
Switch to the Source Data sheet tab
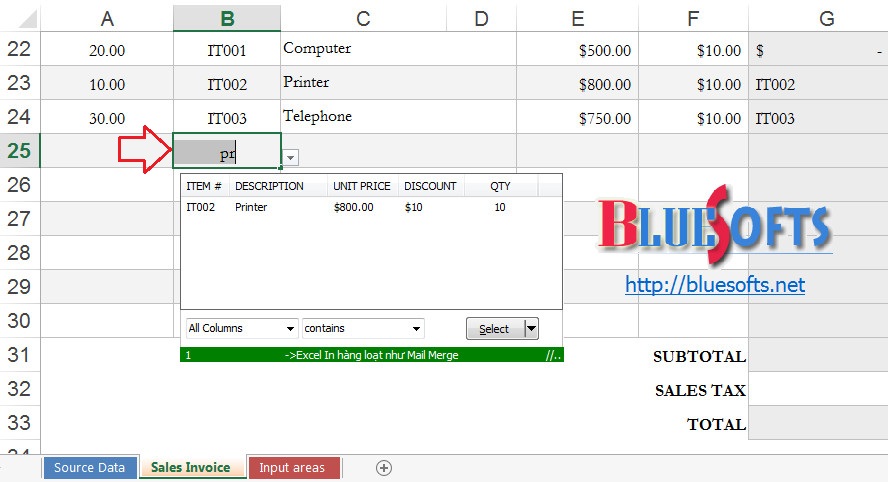pos(89,468)
